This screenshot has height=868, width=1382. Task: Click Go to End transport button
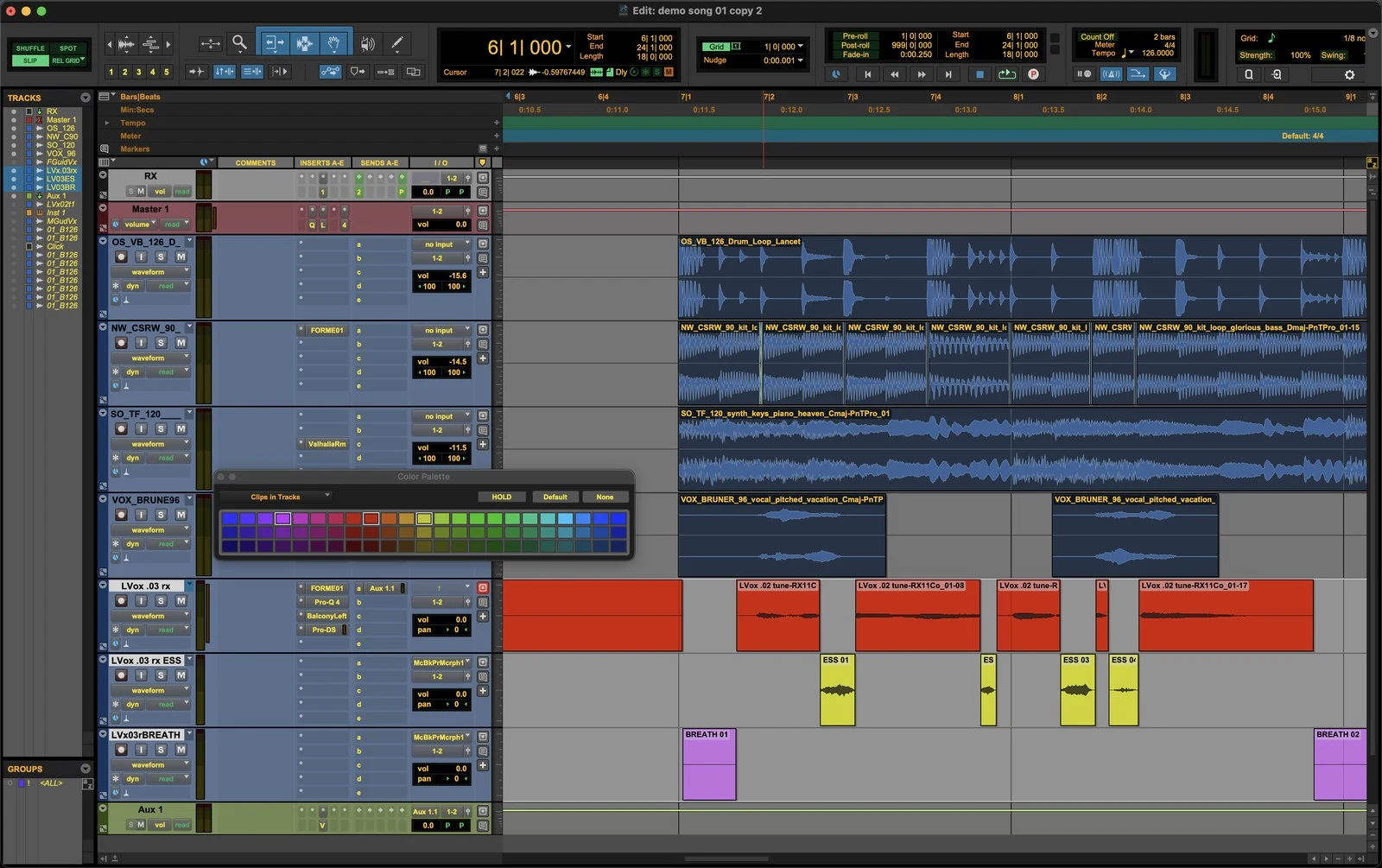[948, 74]
